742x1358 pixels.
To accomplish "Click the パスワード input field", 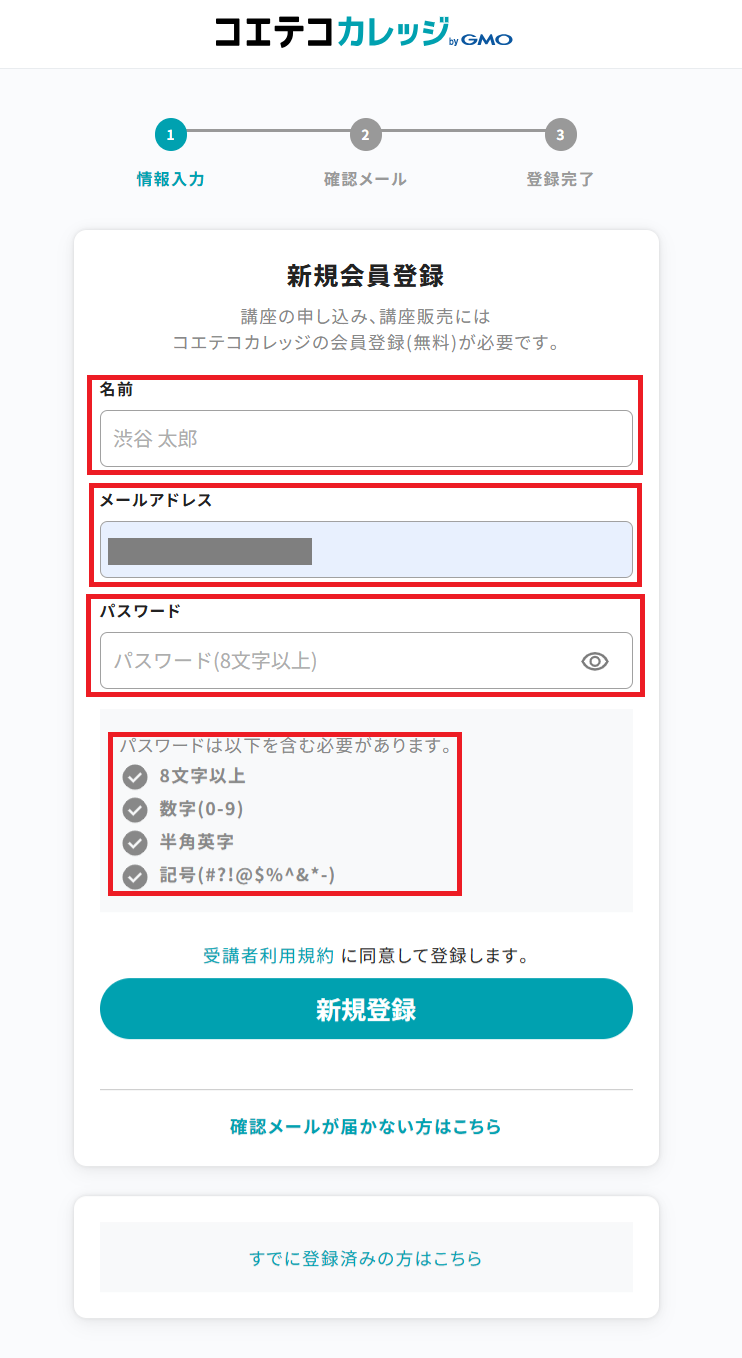I will pos(340,661).
